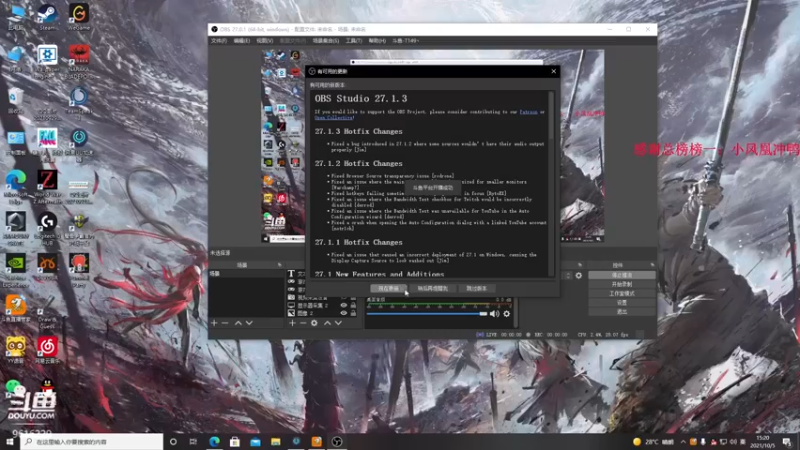Open File Explorer from the taskbar
The width and height of the screenshot is (800, 450).
276,442
